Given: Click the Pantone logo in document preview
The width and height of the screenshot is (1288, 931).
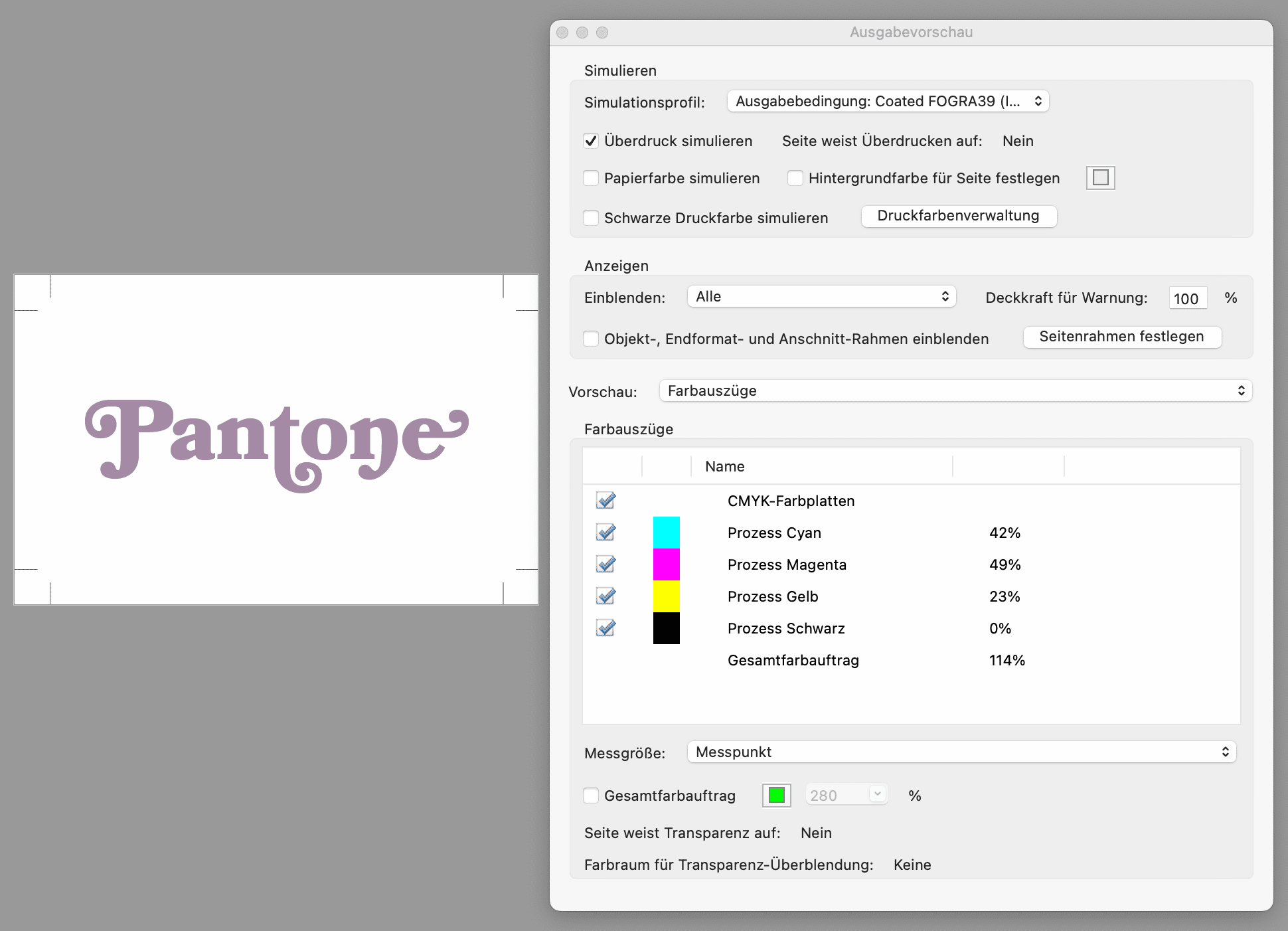Looking at the screenshot, I should 277,445.
